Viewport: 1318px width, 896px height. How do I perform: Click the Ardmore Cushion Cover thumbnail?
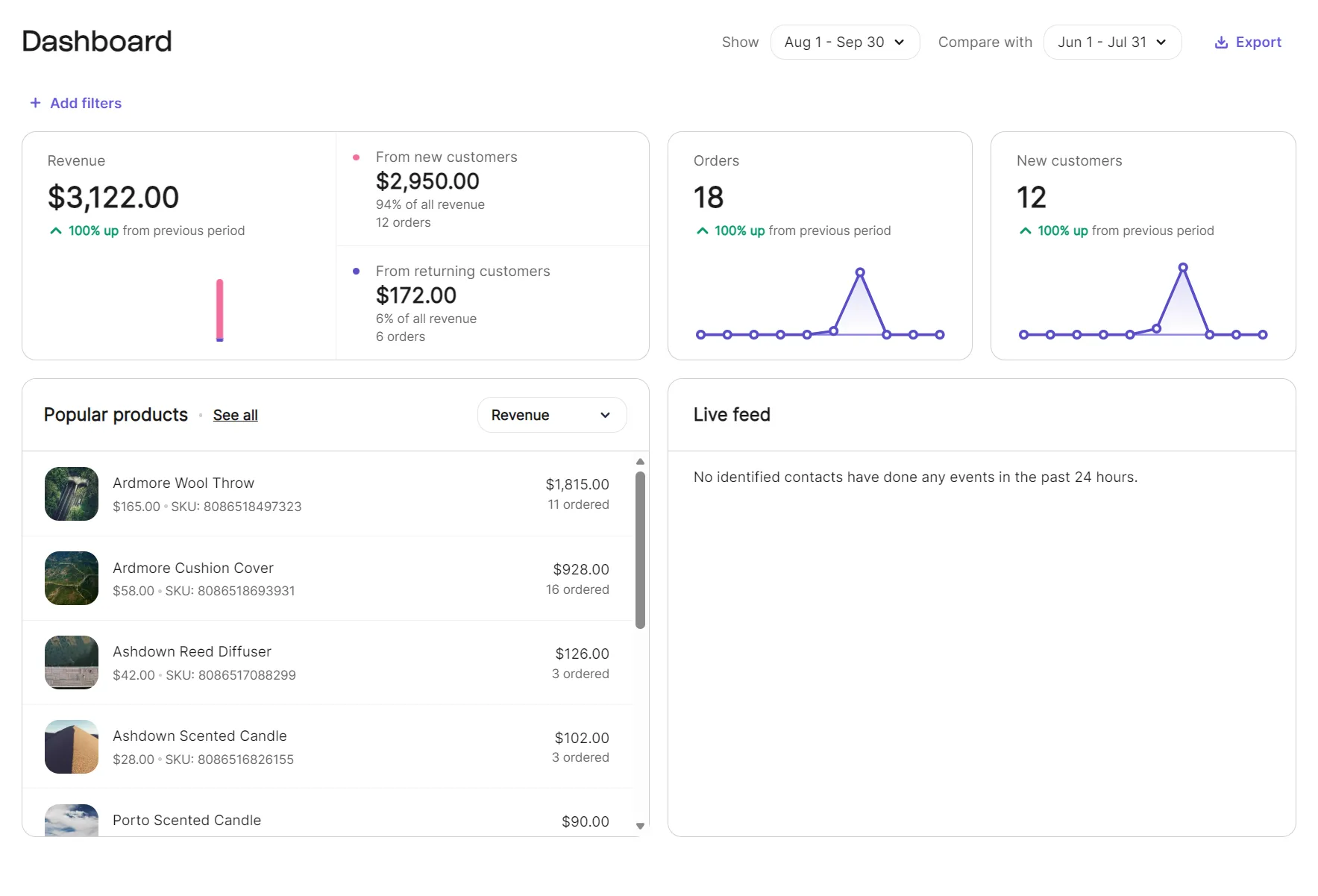(72, 578)
